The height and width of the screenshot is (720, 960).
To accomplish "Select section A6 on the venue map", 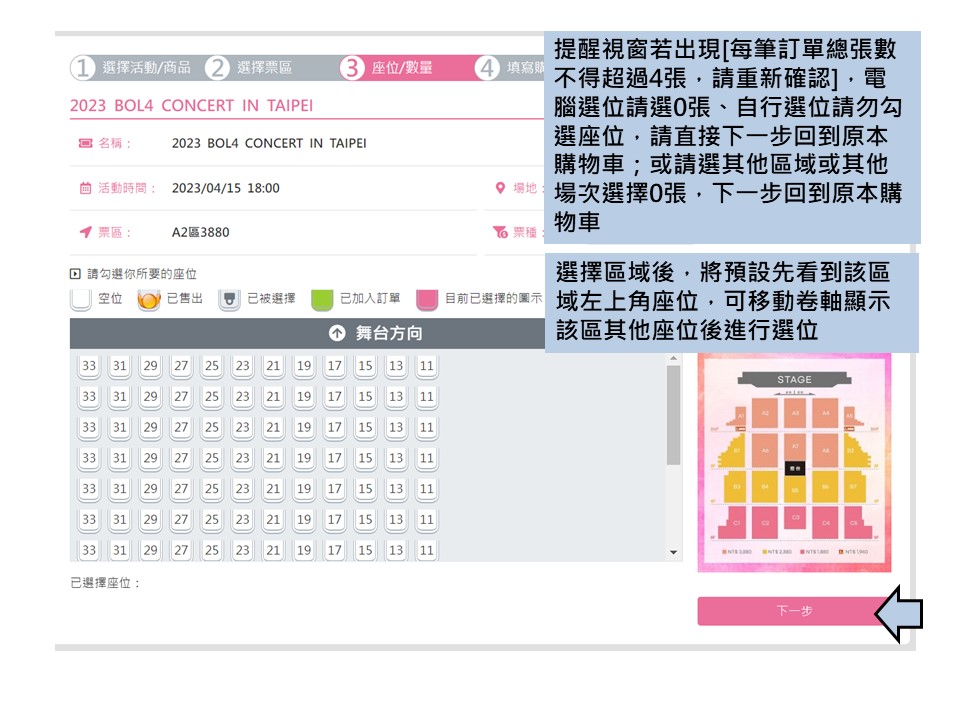I will (765, 450).
